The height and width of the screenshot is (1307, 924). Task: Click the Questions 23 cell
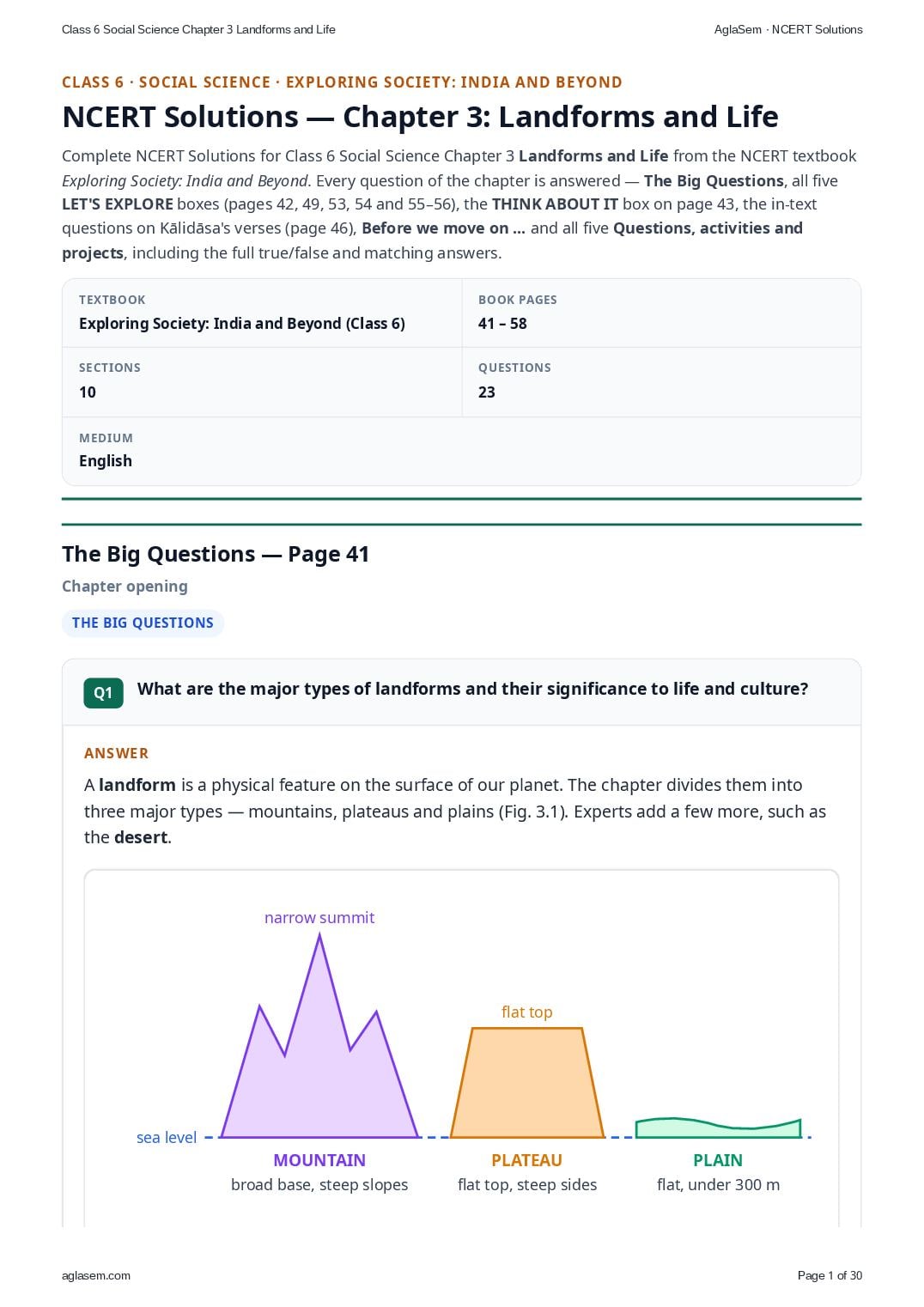[661, 382]
